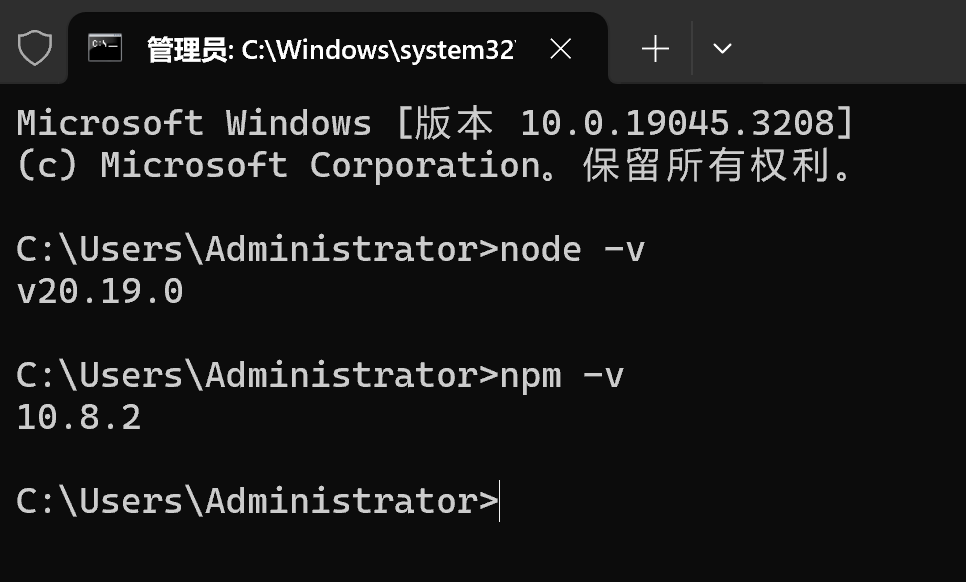Expand the new tab profile dropdown chevron
Screen dimensions: 966x582
pos(722,48)
